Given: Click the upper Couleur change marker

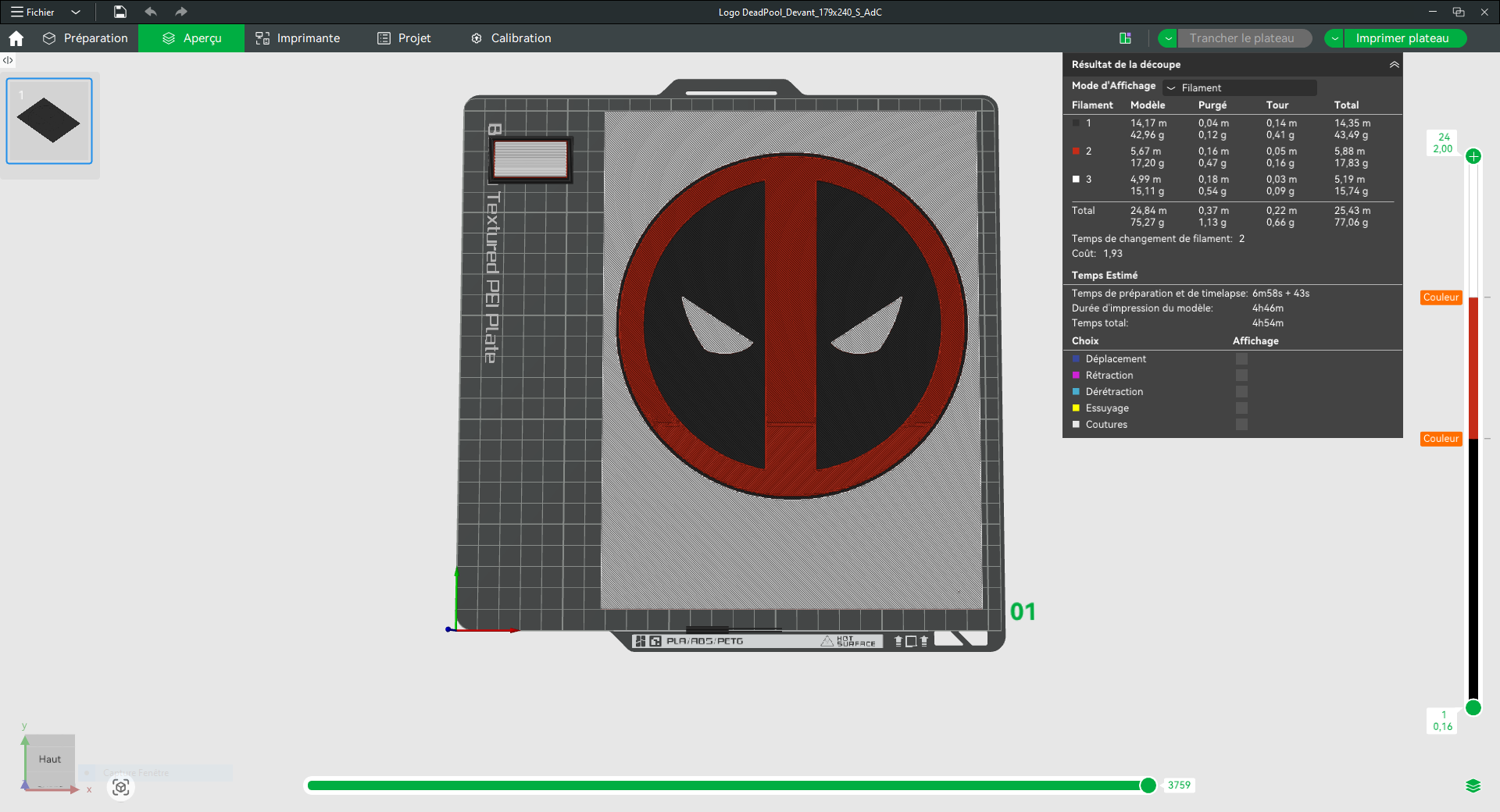Looking at the screenshot, I should tap(1441, 297).
